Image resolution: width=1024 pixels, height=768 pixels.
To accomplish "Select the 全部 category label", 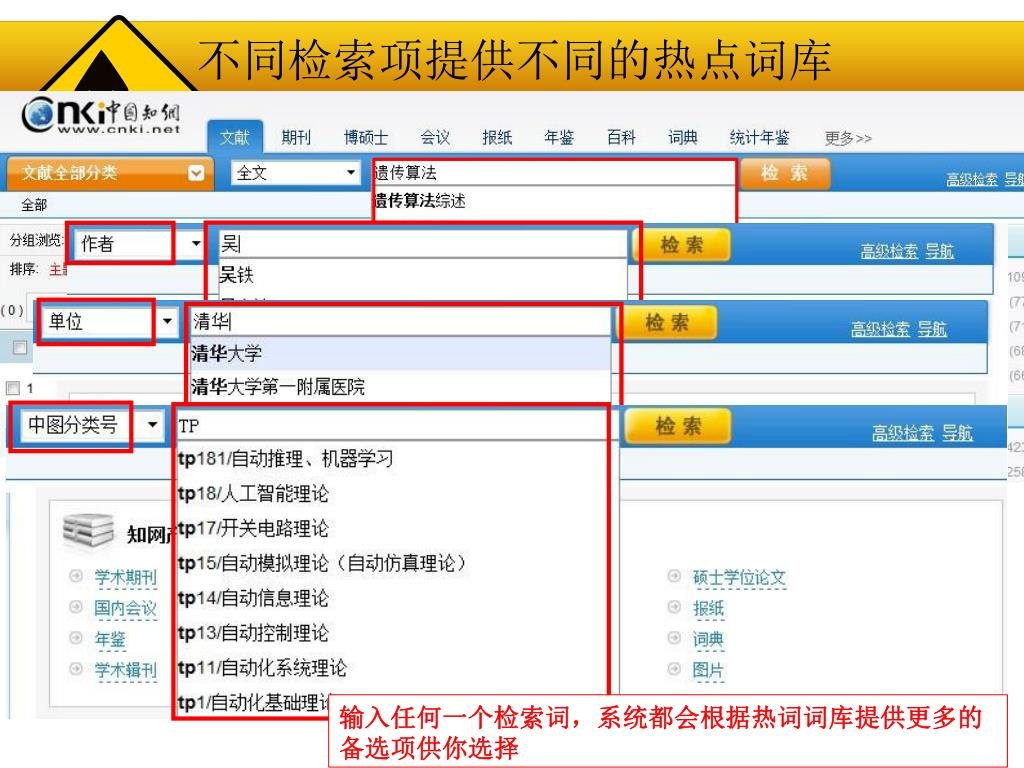I will coord(34,205).
